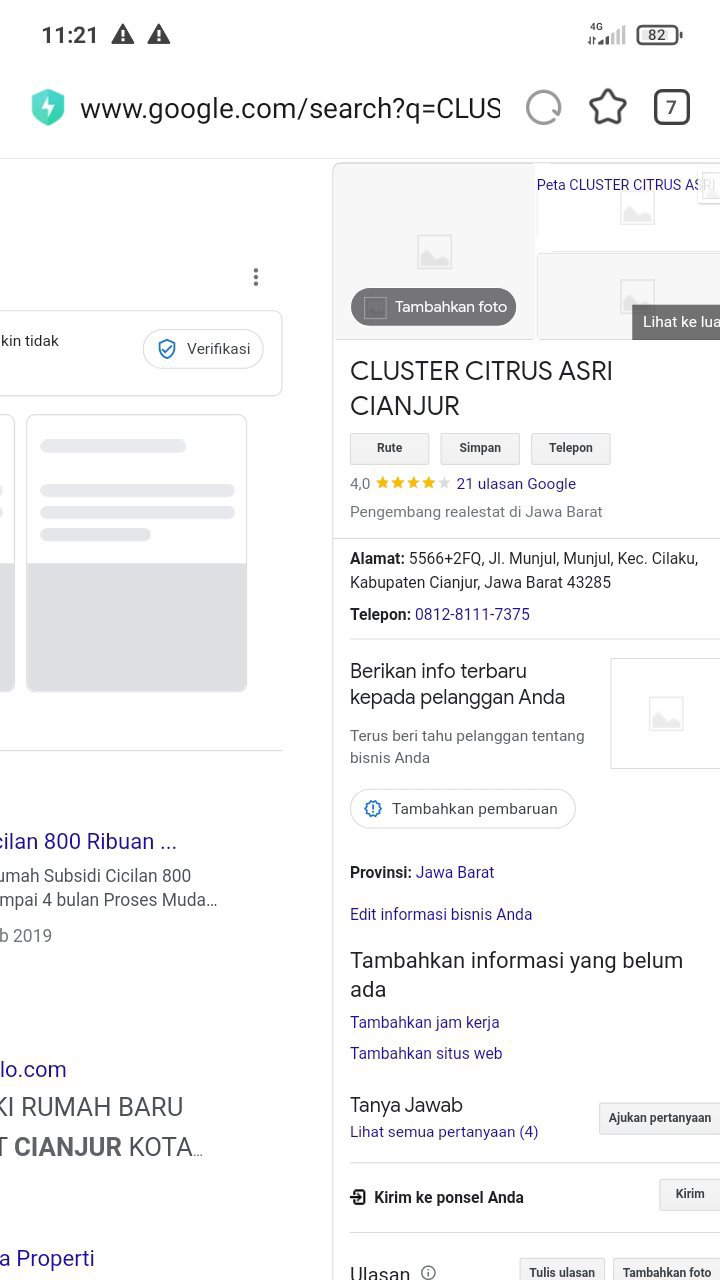Call the 0812-8111-7375 phone link
Screen dimensions: 720x1280
[472, 614]
